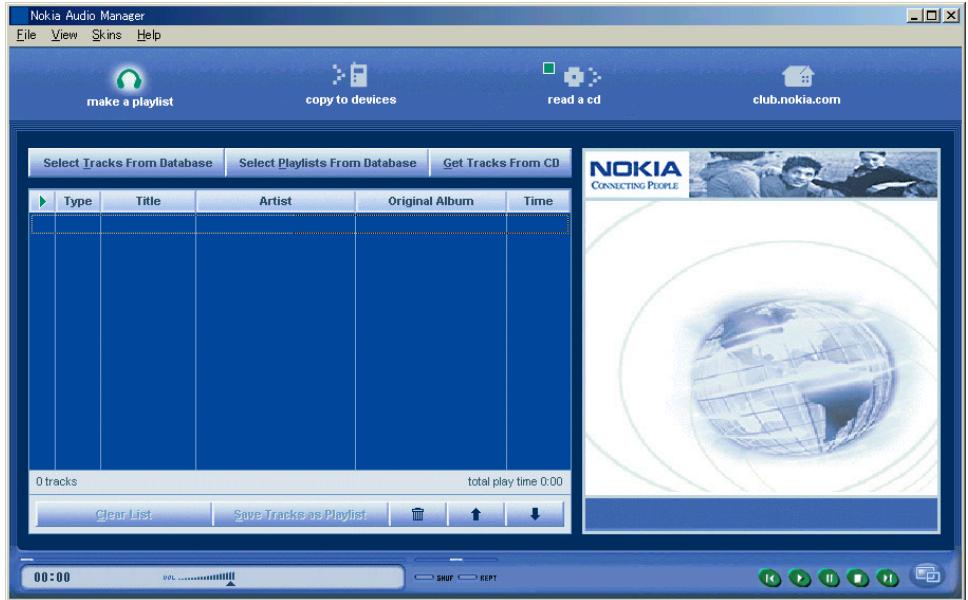Screen dimensions: 968x600
Task: Close the Nokia Audio Manager window
Action: (951, 15)
